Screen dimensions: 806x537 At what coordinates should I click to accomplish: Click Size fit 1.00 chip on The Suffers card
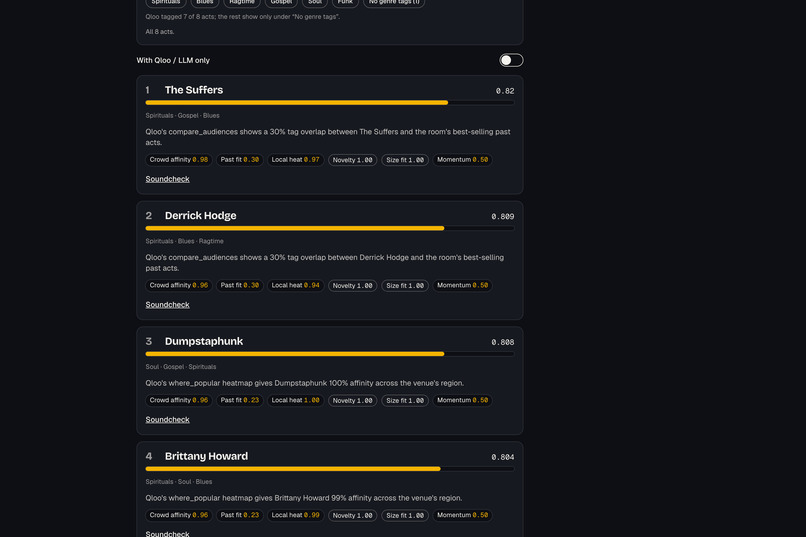pos(405,160)
